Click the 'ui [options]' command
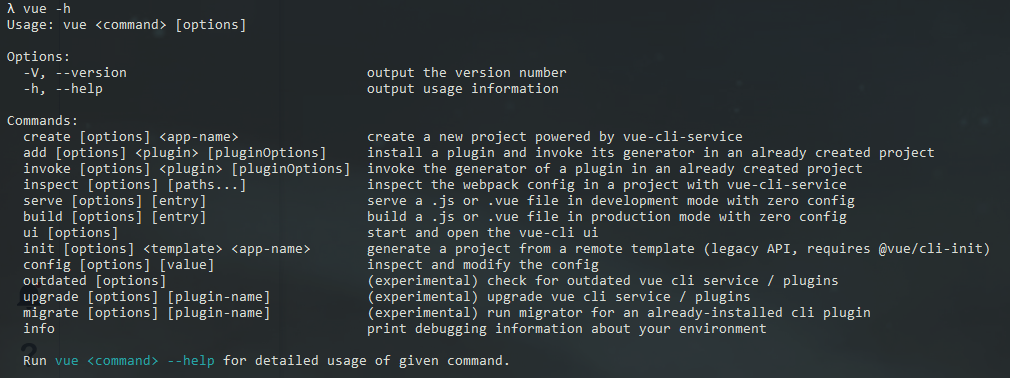 coord(71,232)
